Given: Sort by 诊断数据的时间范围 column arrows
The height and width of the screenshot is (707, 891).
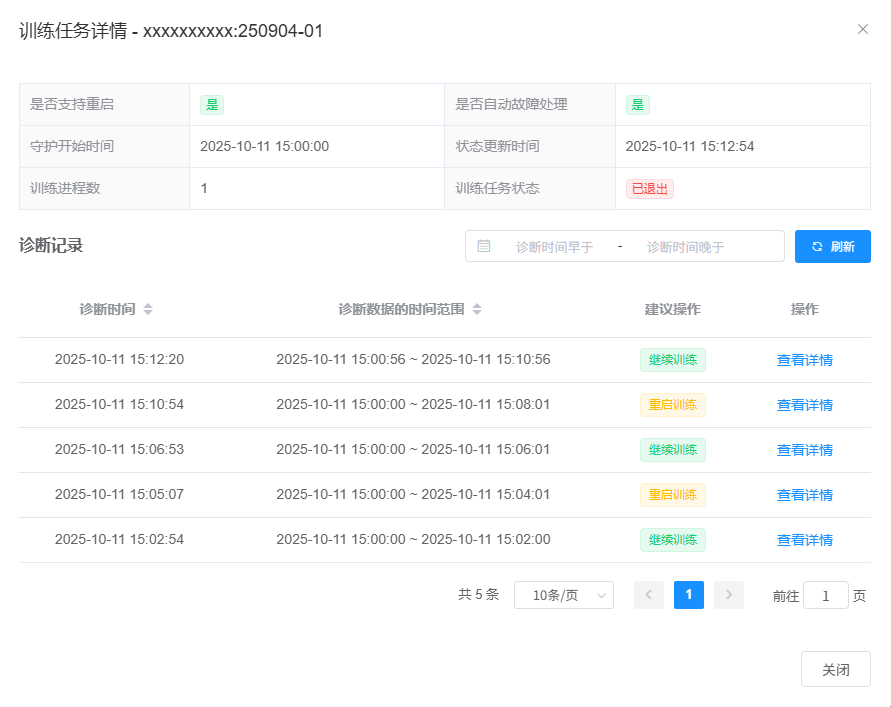Looking at the screenshot, I should (x=477, y=310).
